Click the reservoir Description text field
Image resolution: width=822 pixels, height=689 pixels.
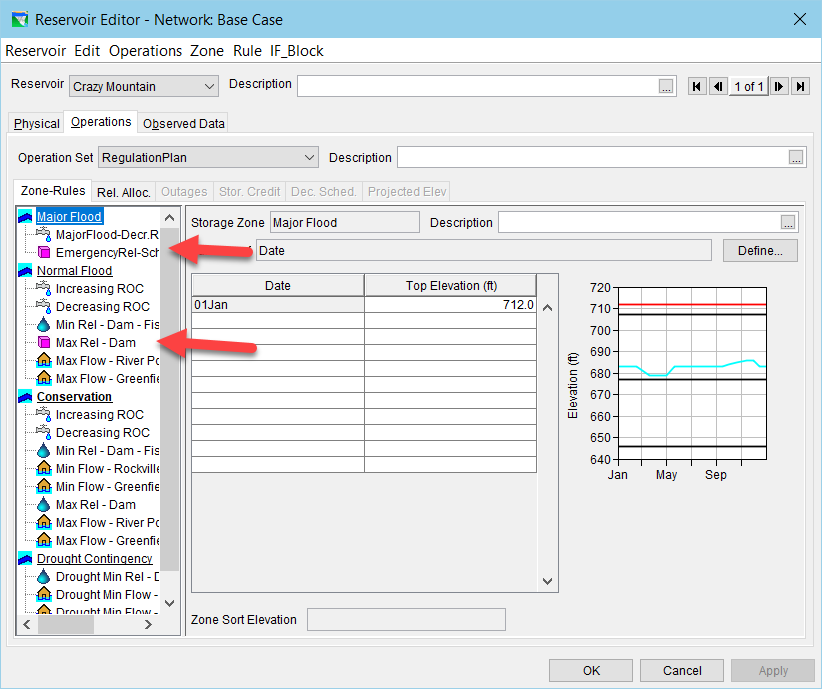click(x=487, y=87)
